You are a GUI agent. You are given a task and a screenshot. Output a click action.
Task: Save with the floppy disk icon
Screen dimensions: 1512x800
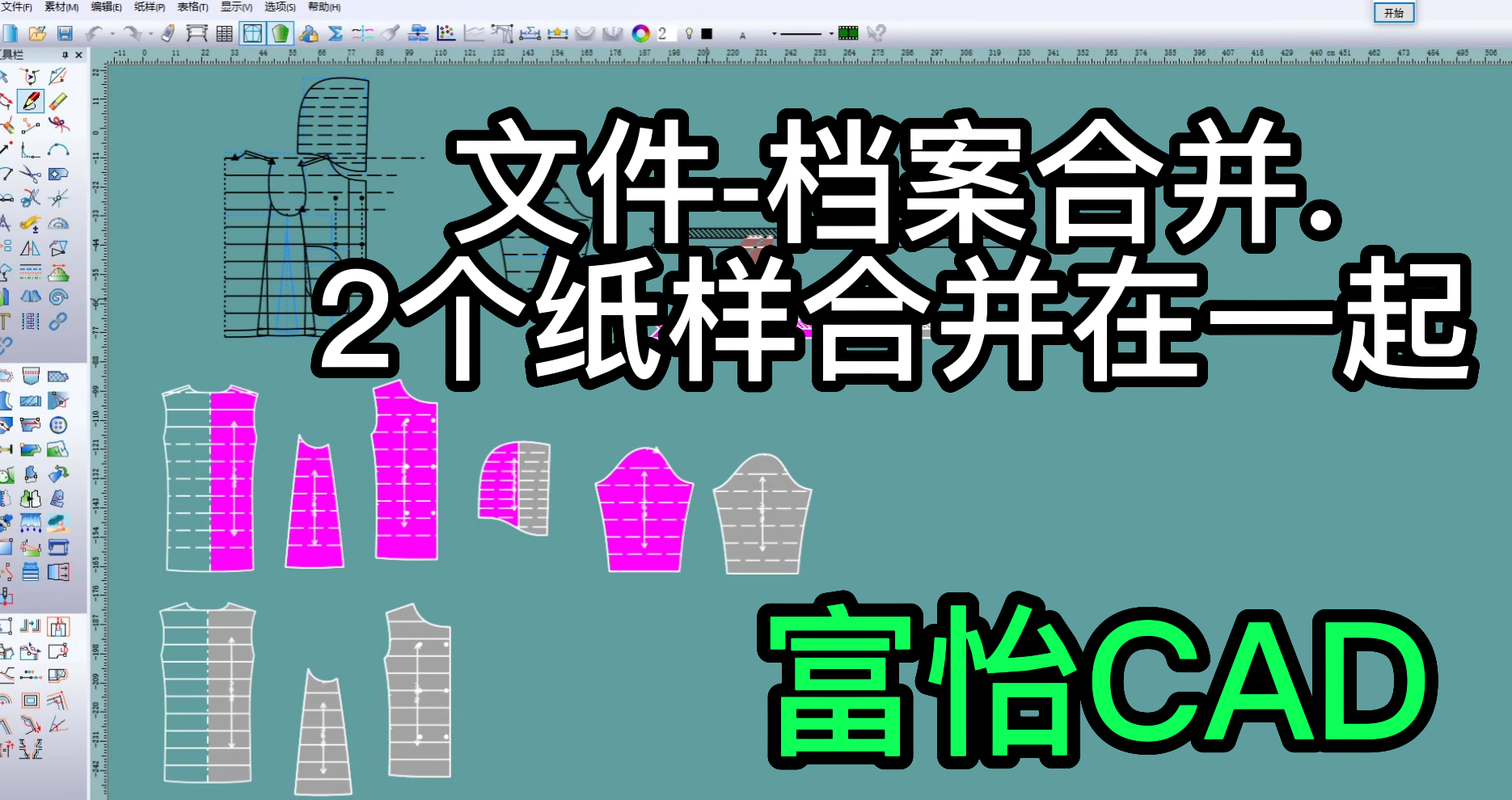(x=65, y=33)
